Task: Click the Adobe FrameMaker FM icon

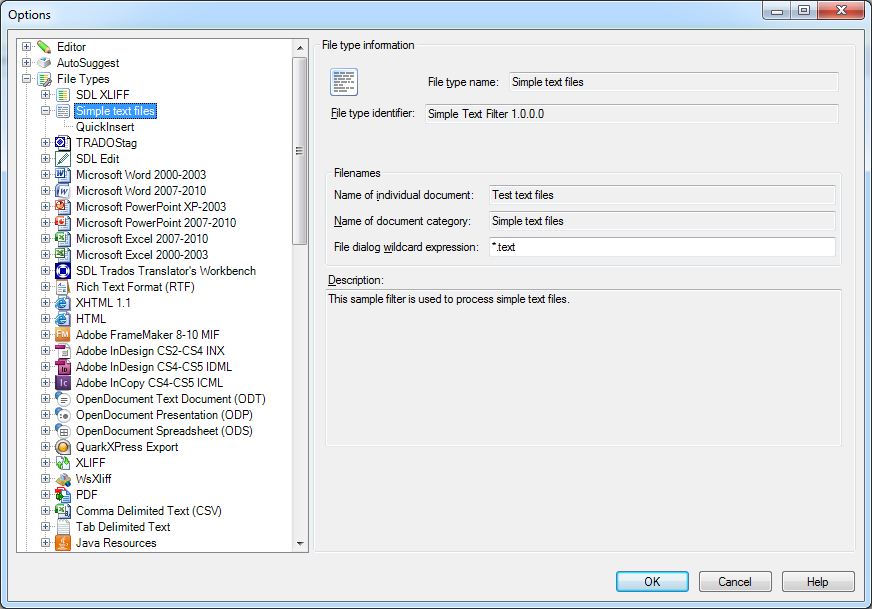Action: point(63,335)
